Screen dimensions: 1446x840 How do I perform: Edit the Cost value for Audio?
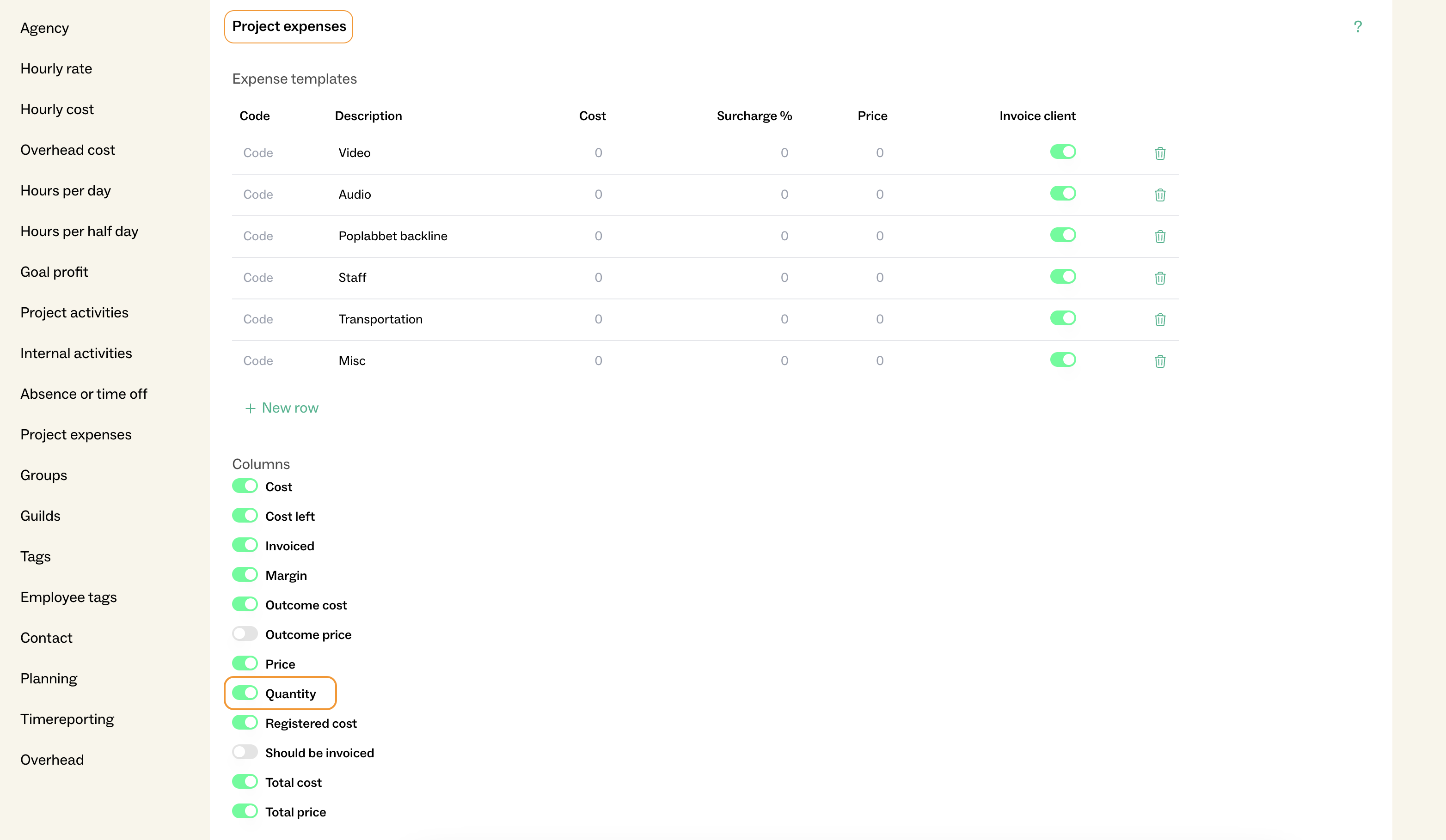tap(598, 195)
